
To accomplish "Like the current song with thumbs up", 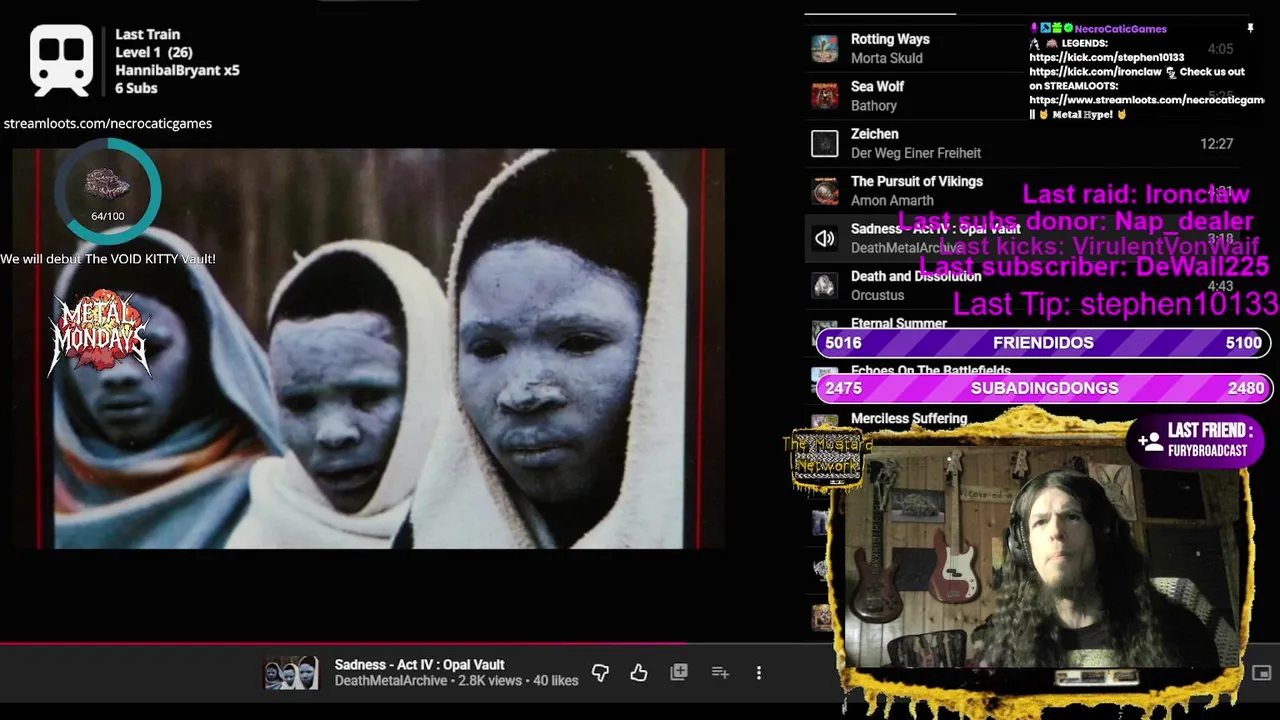I will pos(639,673).
